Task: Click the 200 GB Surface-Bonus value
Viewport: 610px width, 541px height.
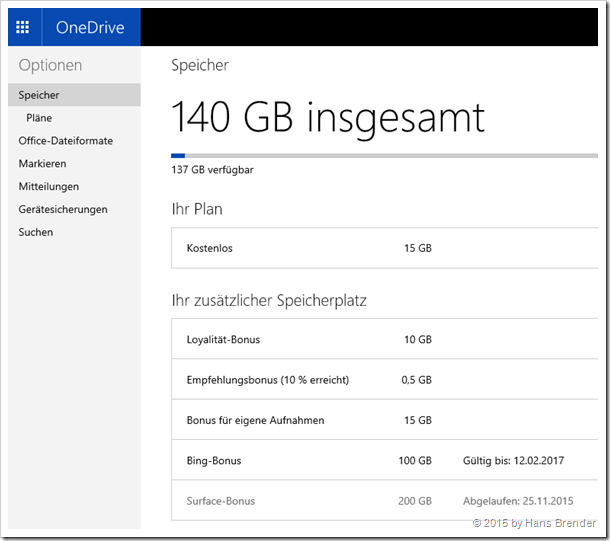Action: point(415,501)
